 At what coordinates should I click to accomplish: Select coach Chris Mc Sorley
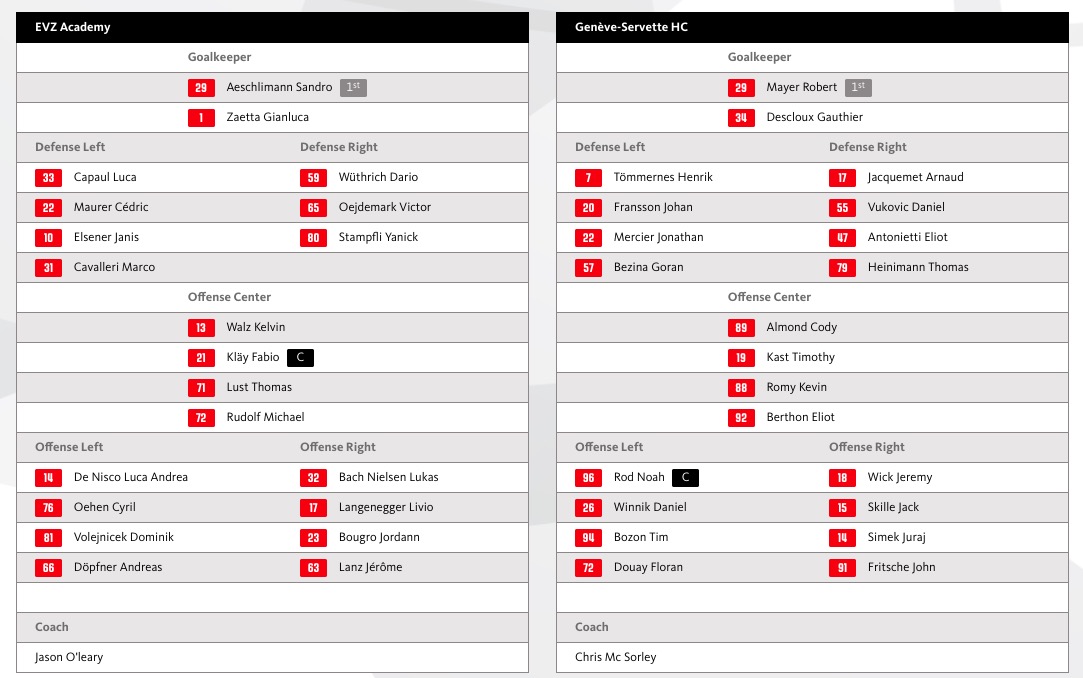(615, 657)
